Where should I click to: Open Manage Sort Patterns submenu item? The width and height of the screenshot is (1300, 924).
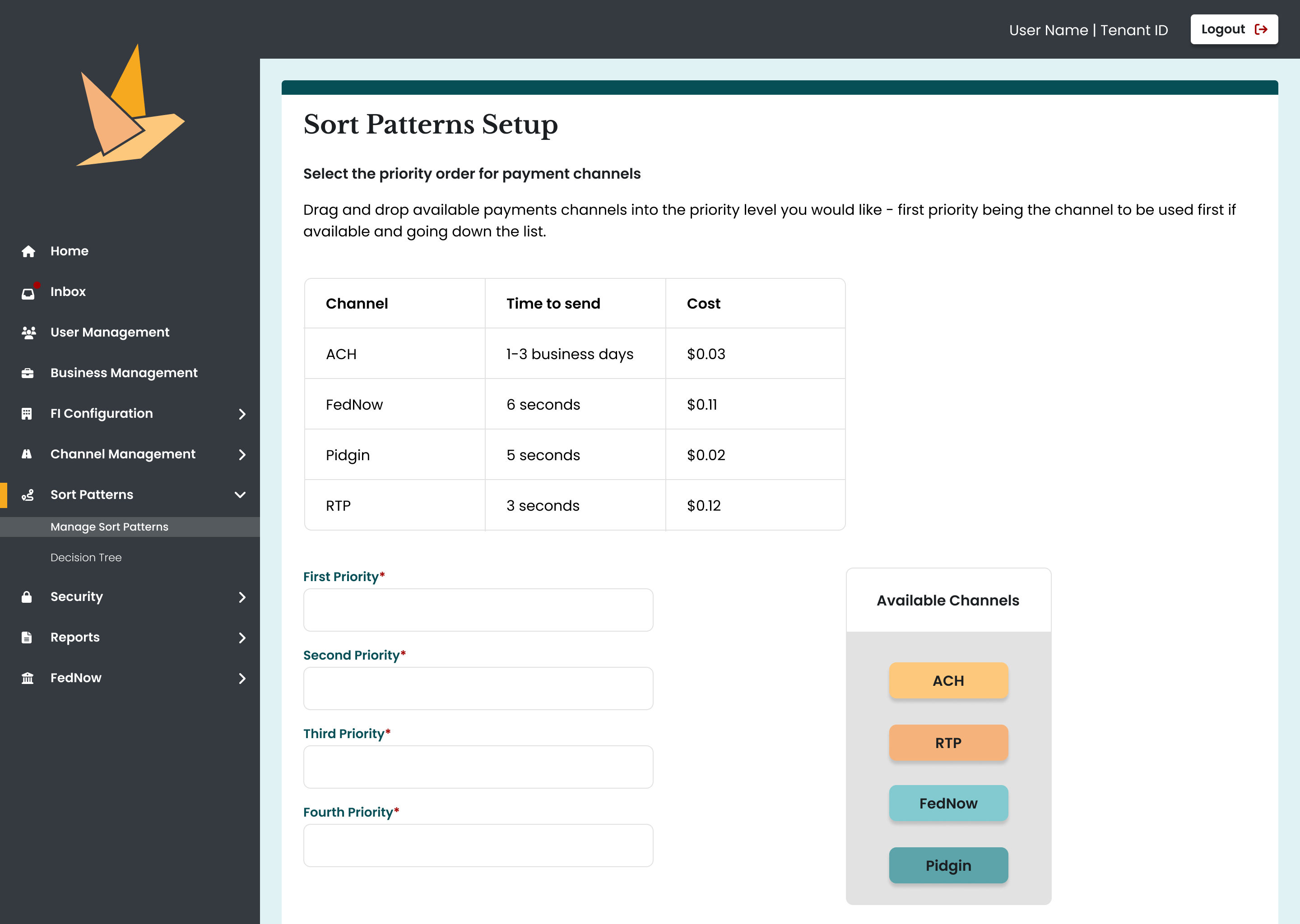tap(109, 527)
